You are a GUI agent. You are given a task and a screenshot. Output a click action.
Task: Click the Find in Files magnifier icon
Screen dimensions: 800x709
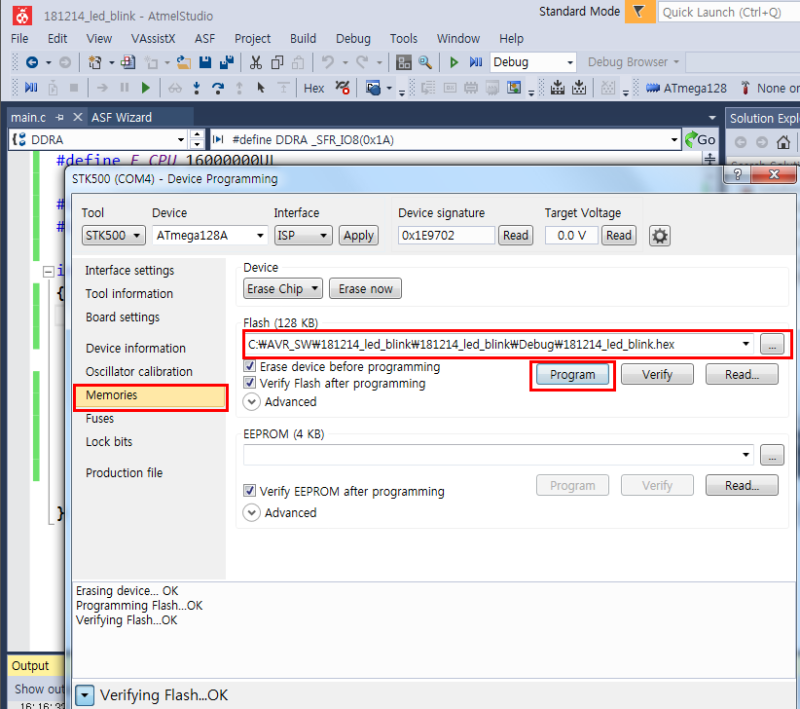[425, 62]
